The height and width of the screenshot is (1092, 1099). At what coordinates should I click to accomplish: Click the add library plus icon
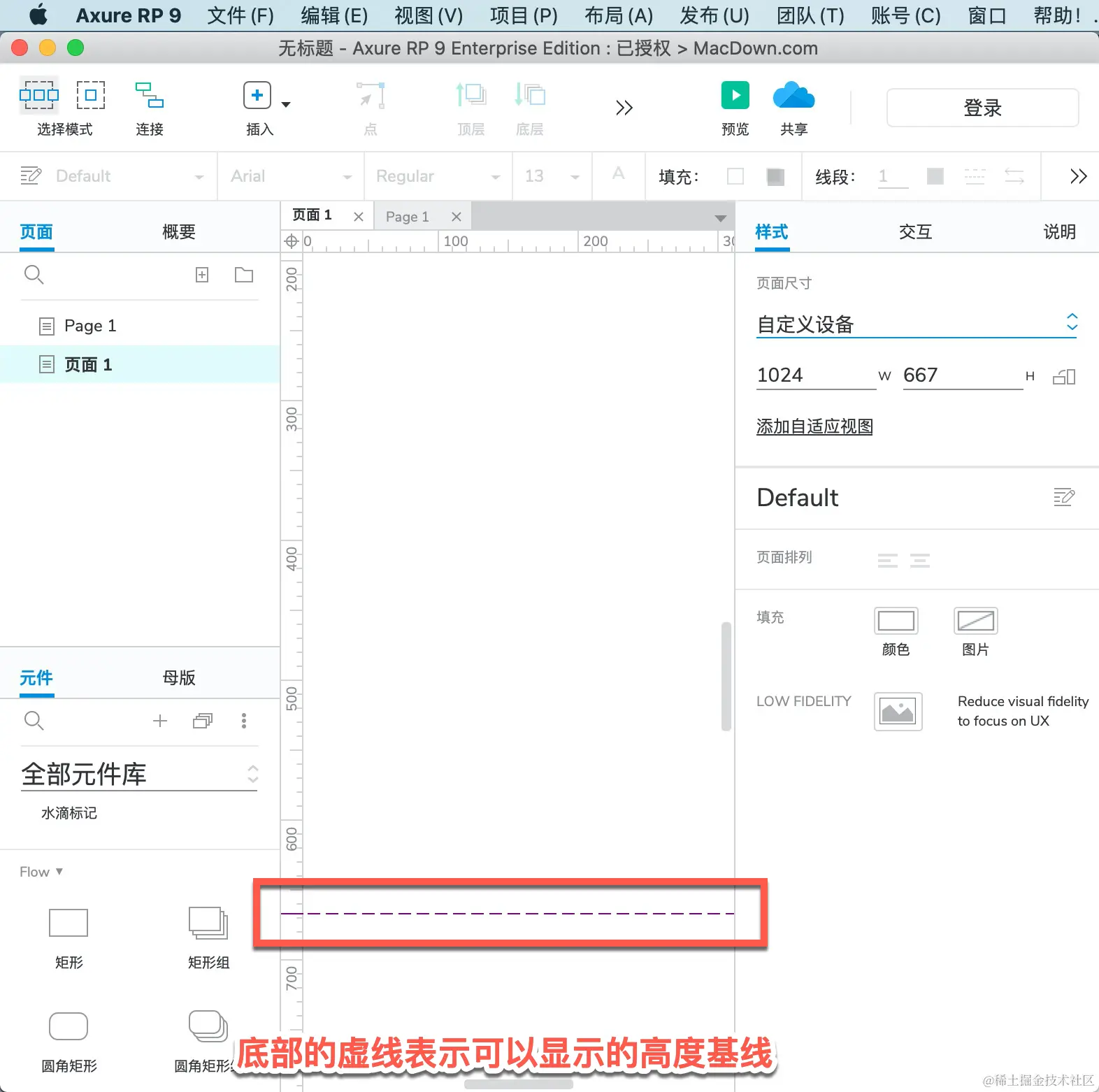160,721
